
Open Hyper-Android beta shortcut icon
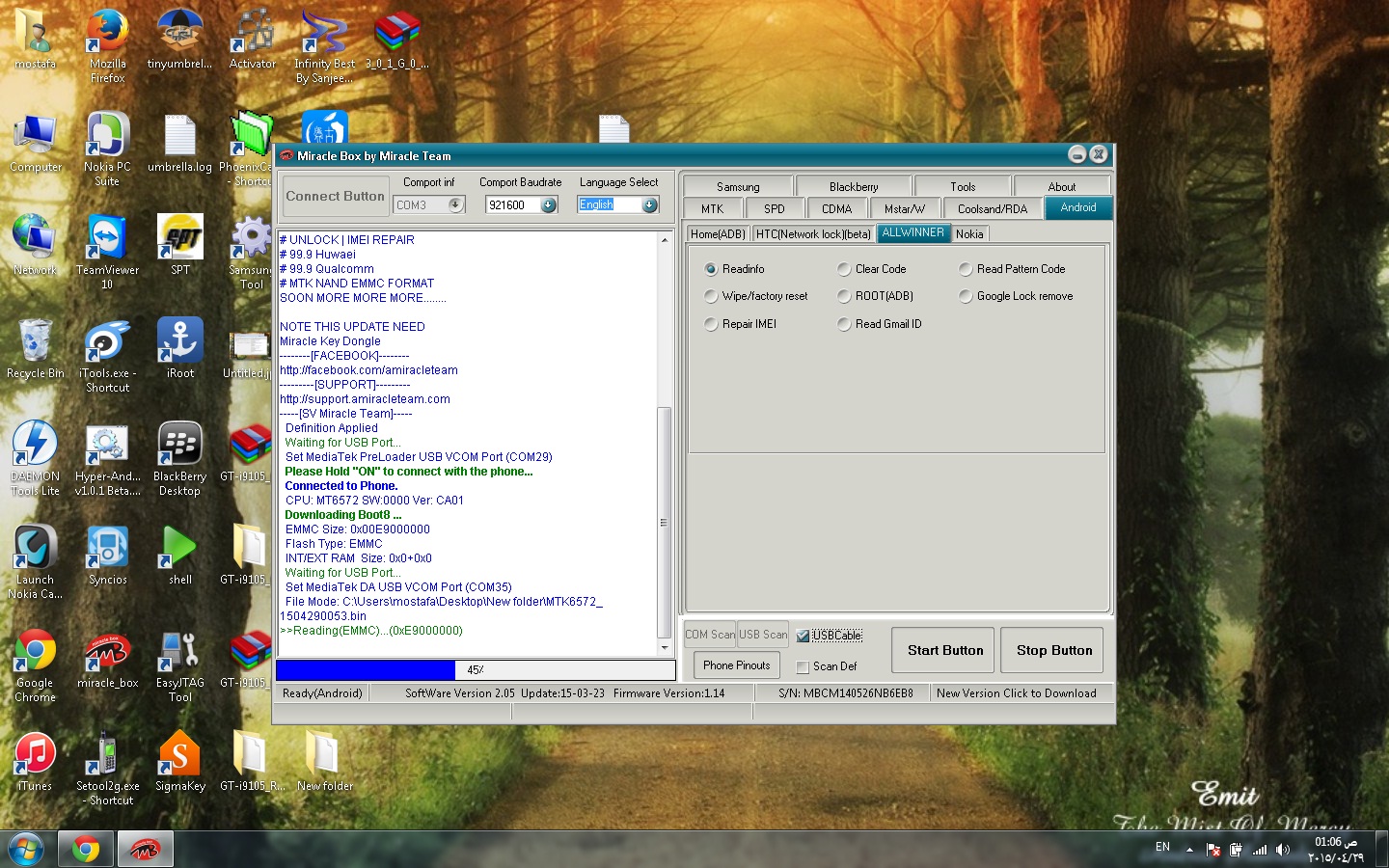107,459
